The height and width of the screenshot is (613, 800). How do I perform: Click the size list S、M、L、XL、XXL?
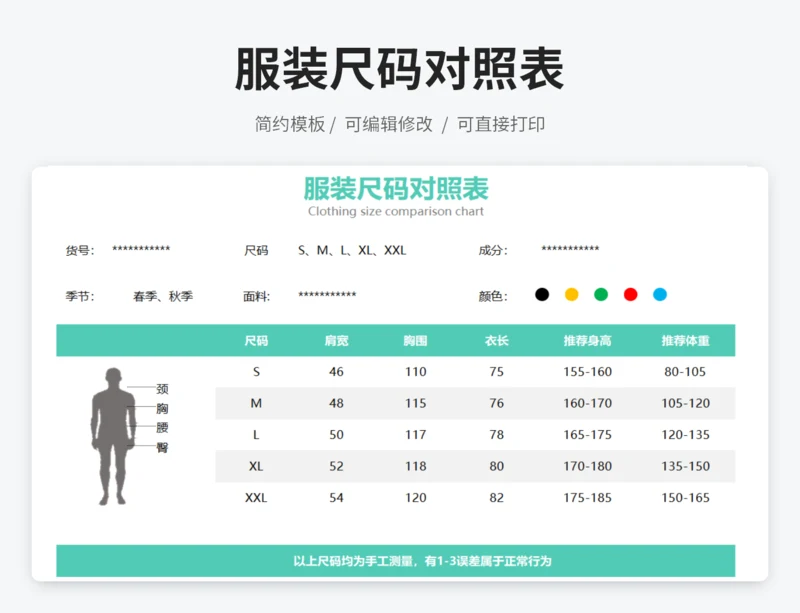tap(352, 251)
